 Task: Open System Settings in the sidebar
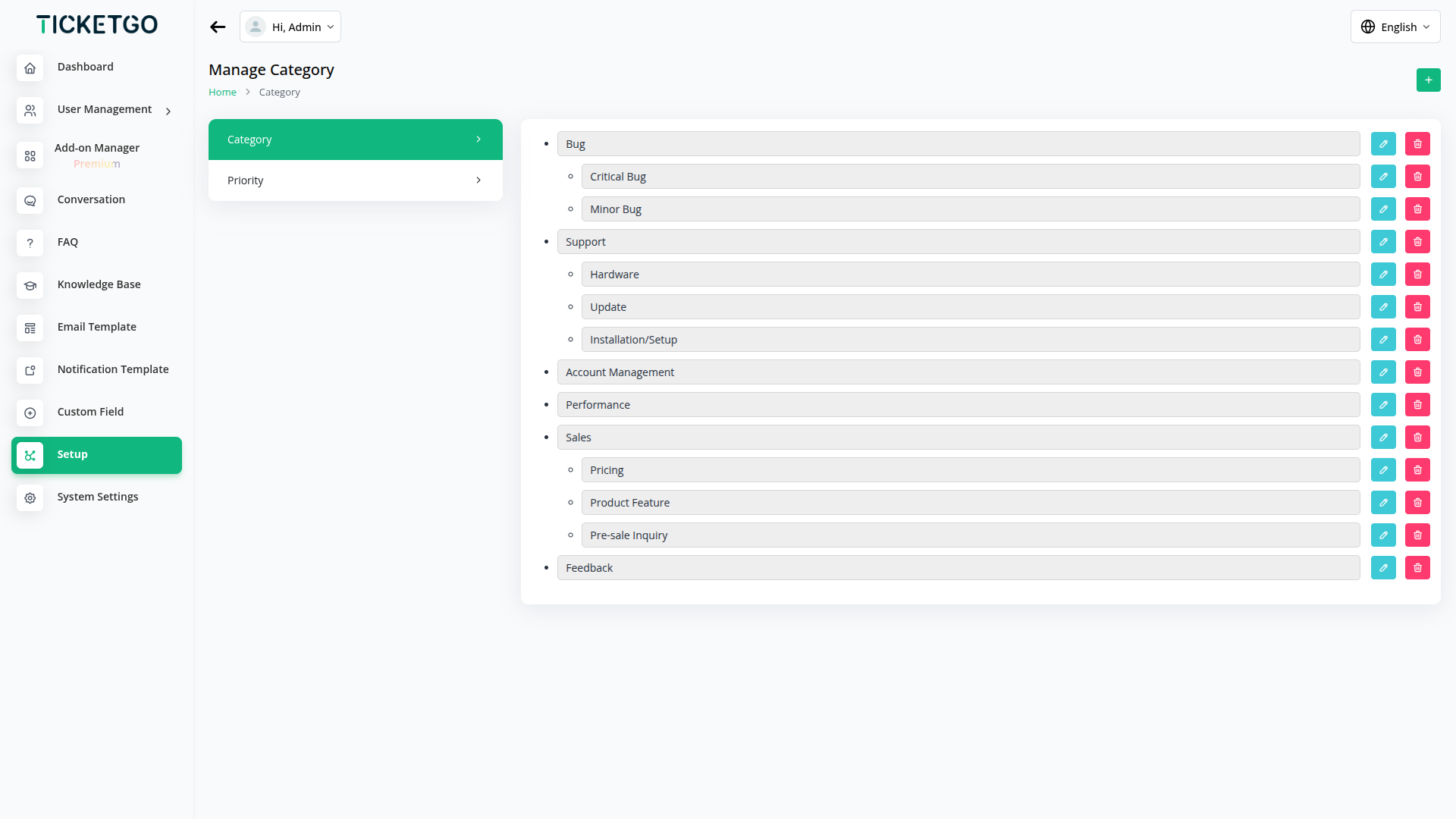pos(97,497)
